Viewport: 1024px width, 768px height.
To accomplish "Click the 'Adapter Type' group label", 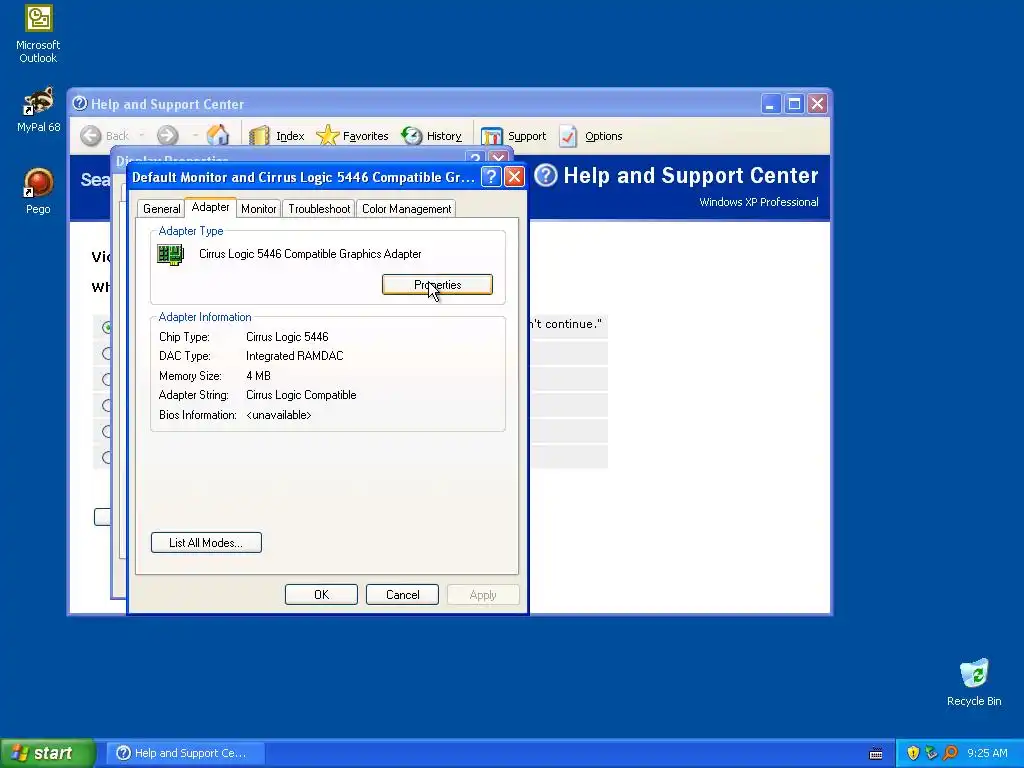I will coord(191,231).
